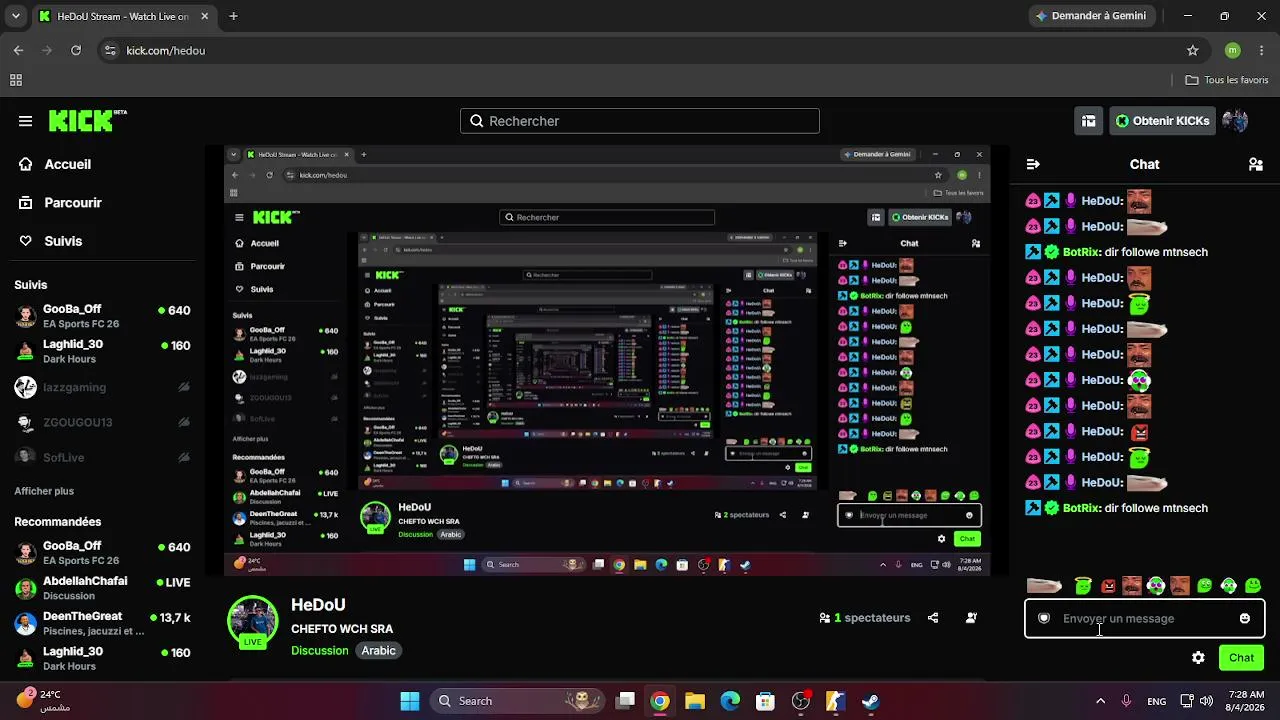The height and width of the screenshot is (720, 1280).
Task: Open the Chrome tab search dropdown
Action: point(17,16)
